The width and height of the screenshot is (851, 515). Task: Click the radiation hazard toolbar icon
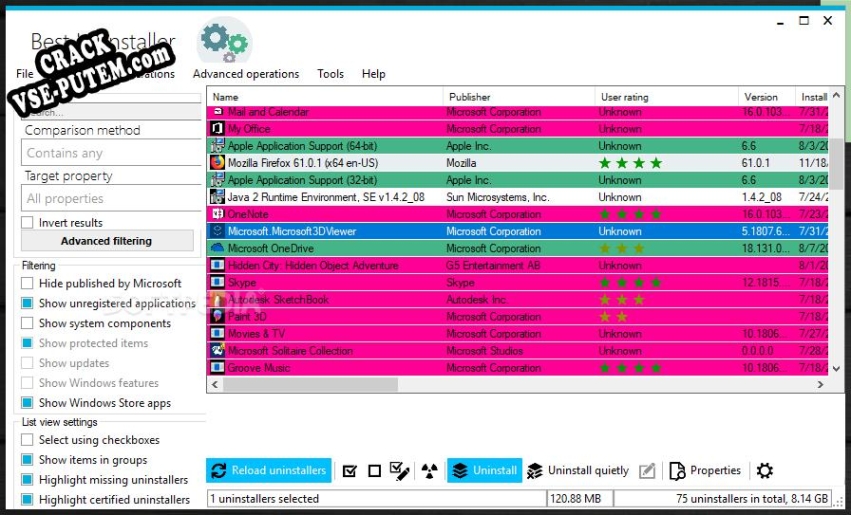tap(429, 471)
